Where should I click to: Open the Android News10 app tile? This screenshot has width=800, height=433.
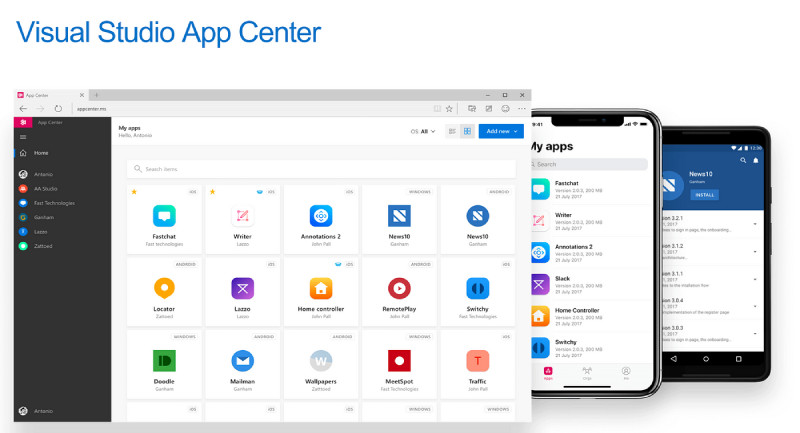478,219
